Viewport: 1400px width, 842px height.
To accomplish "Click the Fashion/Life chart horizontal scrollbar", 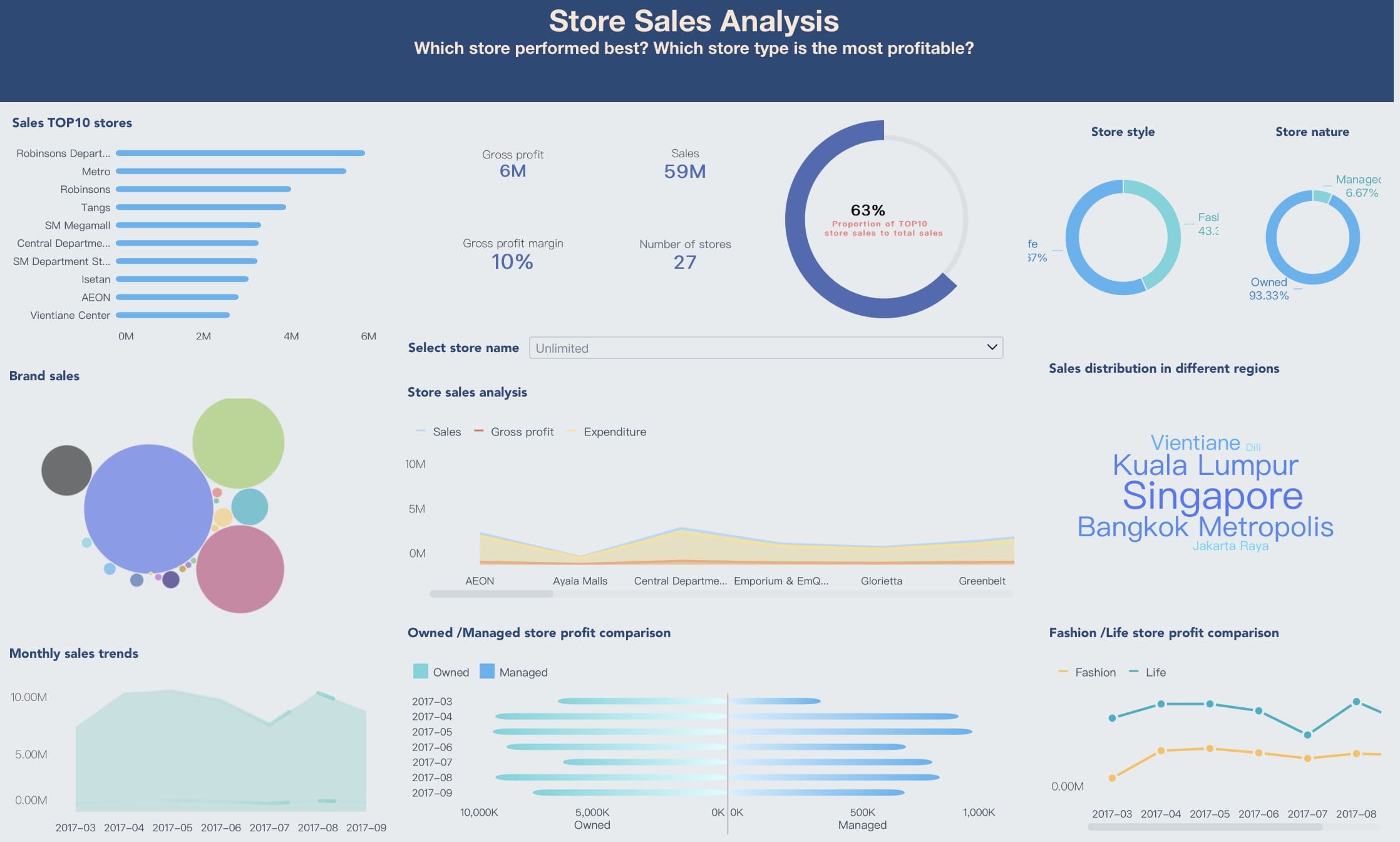I will point(1205,827).
